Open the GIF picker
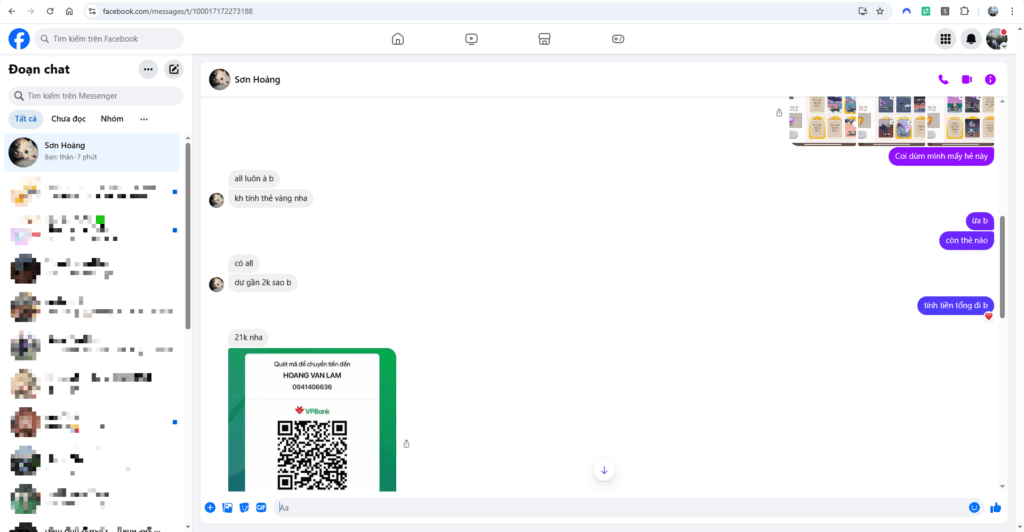Image resolution: width=1024 pixels, height=532 pixels. tap(261, 508)
